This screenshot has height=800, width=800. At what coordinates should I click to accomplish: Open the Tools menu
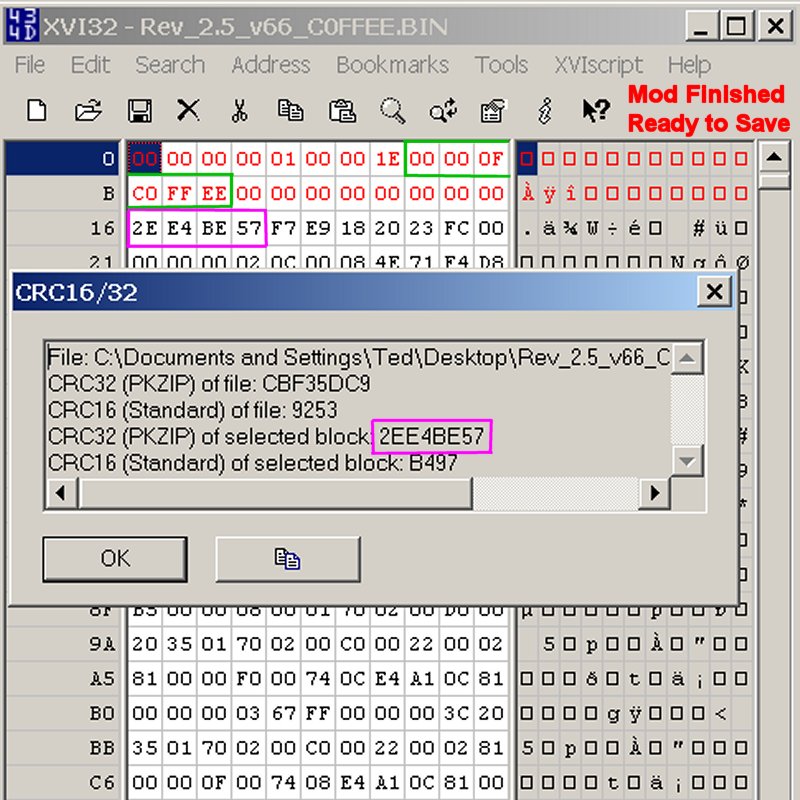501,65
